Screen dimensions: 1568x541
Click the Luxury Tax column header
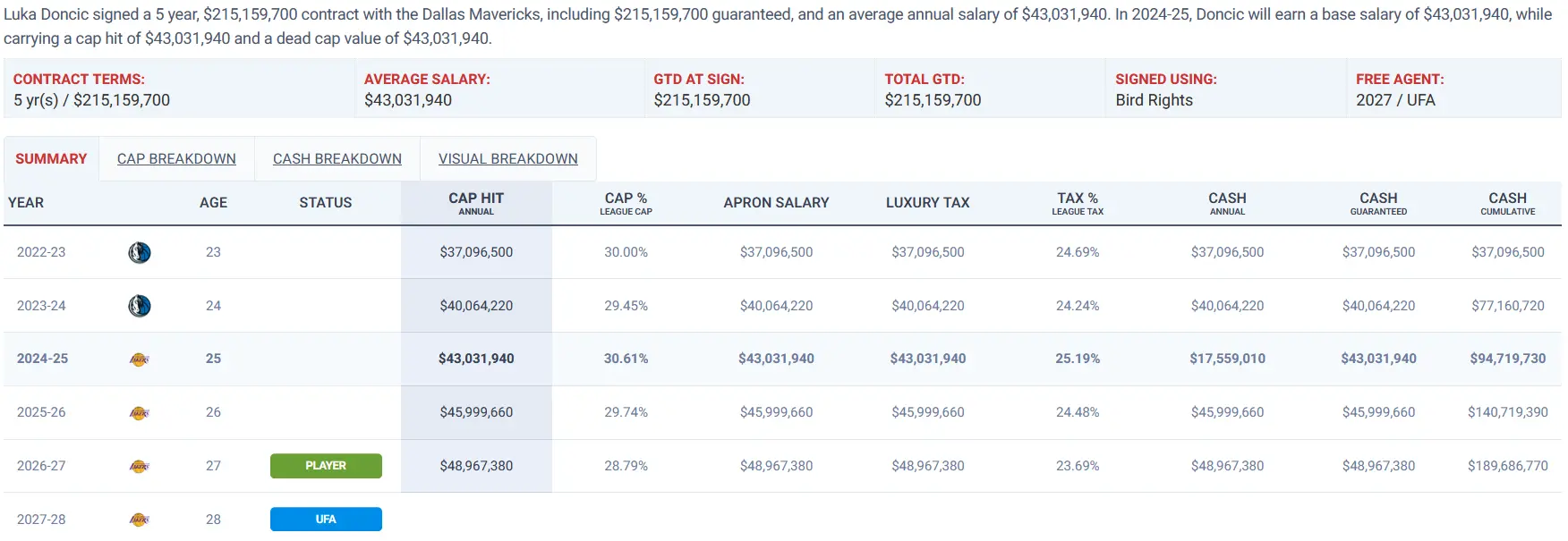tap(928, 203)
